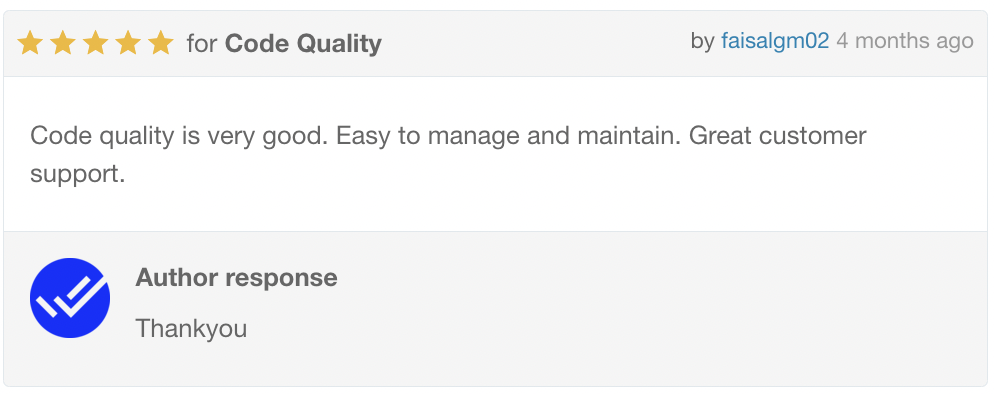This screenshot has height=394, width=994.
Task: Click the word "support." in the review body
Action: tap(77, 174)
